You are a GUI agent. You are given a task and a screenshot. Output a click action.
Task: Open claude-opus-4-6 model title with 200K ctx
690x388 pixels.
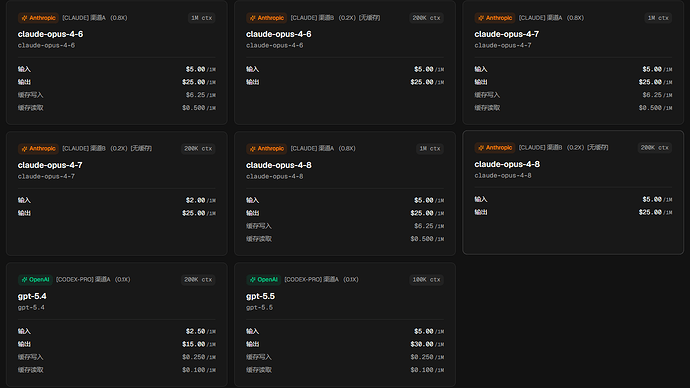pos(279,34)
